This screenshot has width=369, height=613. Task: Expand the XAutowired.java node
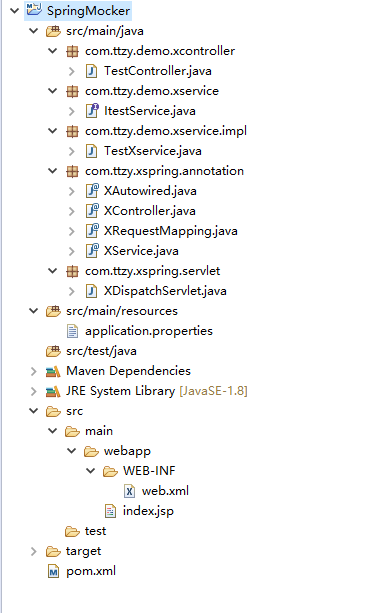[x=72, y=191]
